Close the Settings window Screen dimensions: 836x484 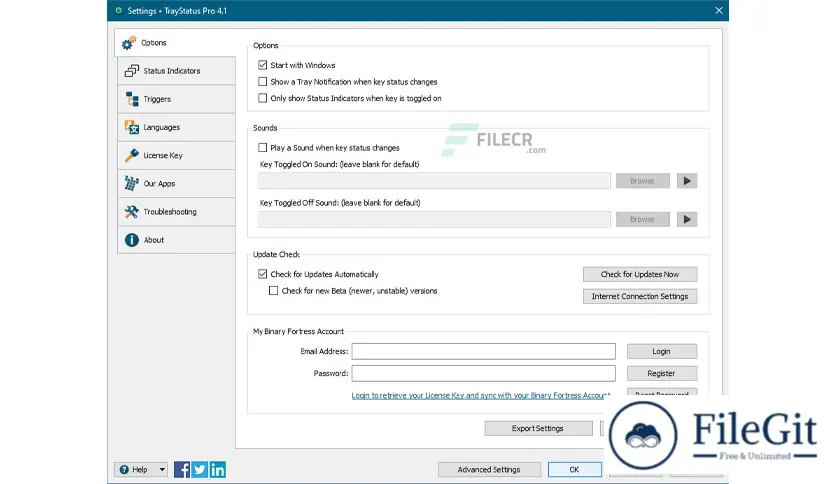pos(719,10)
